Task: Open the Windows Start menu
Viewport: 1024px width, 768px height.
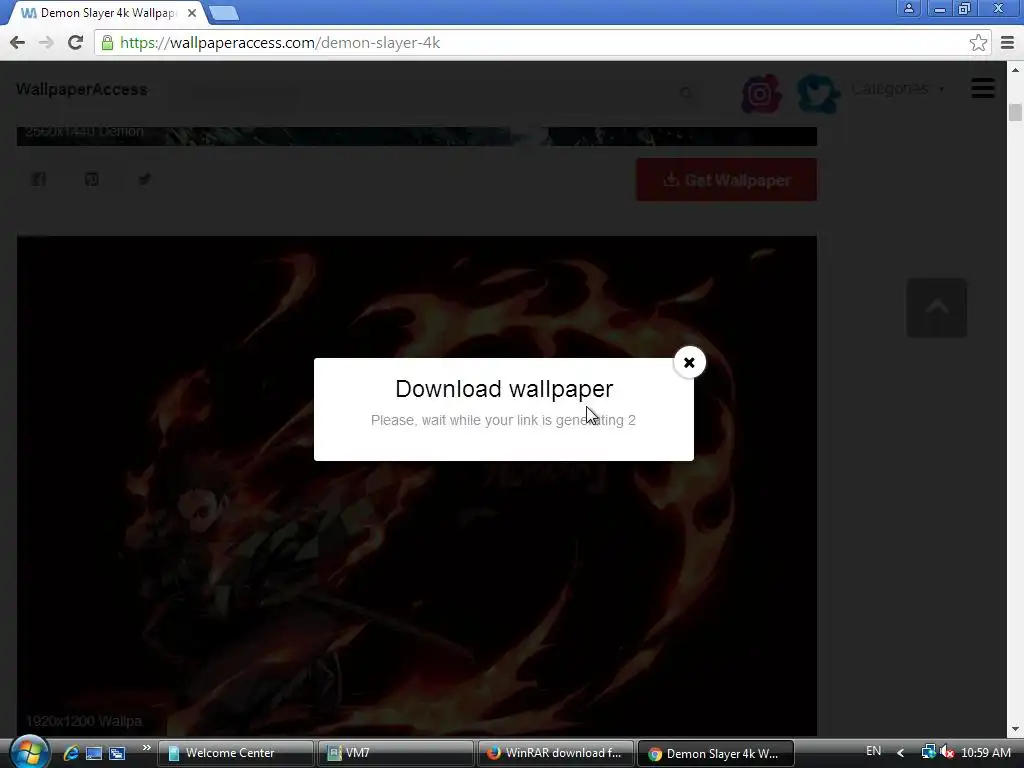Action: click(28, 752)
